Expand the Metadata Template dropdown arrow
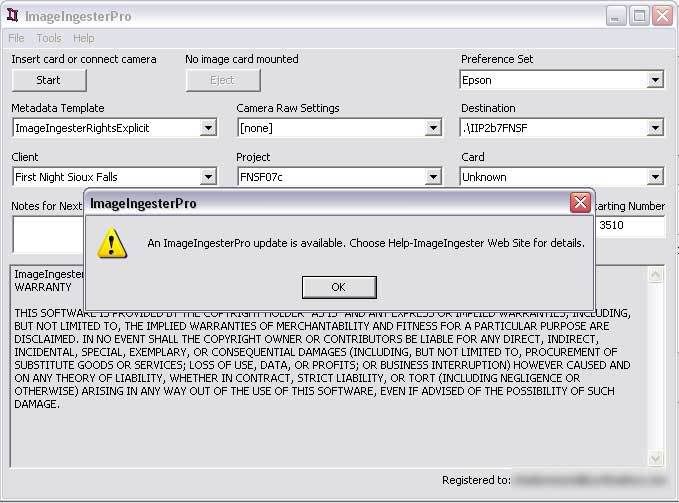This screenshot has width=679, height=503. [208, 128]
